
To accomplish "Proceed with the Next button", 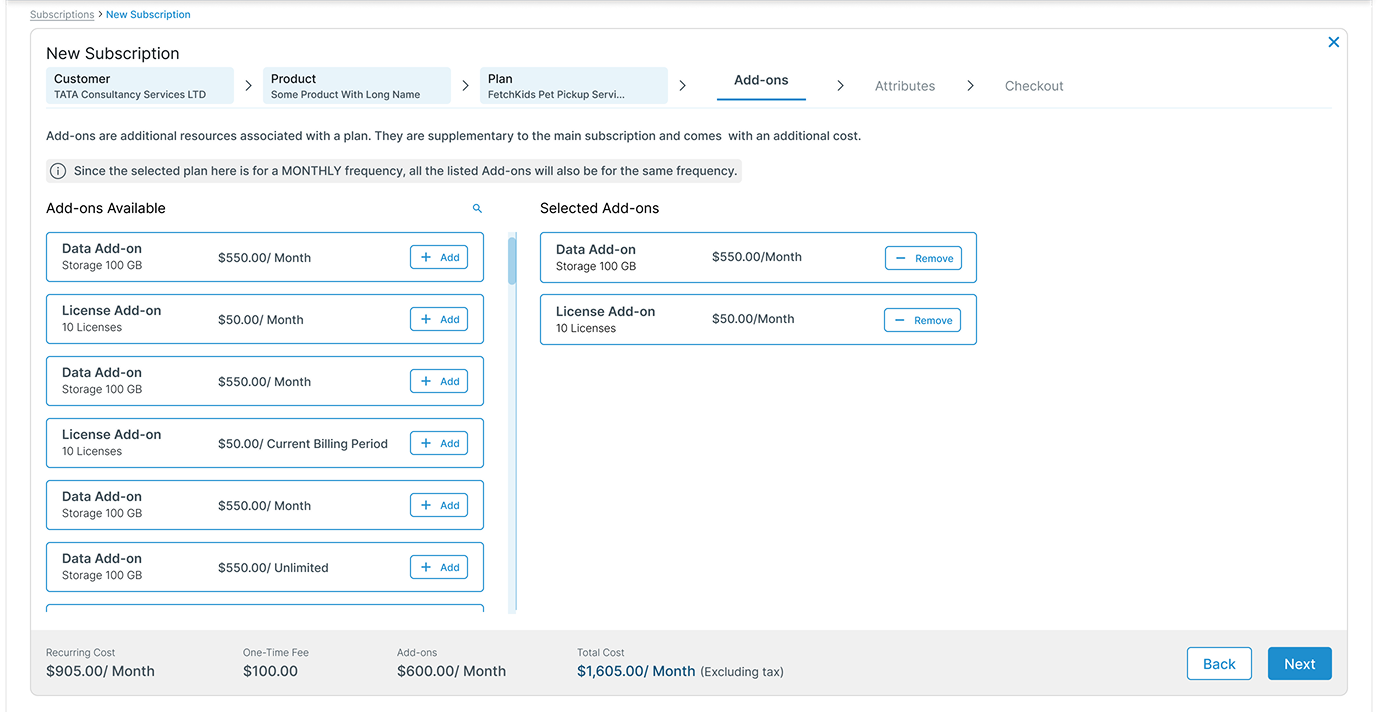I will (x=1300, y=664).
